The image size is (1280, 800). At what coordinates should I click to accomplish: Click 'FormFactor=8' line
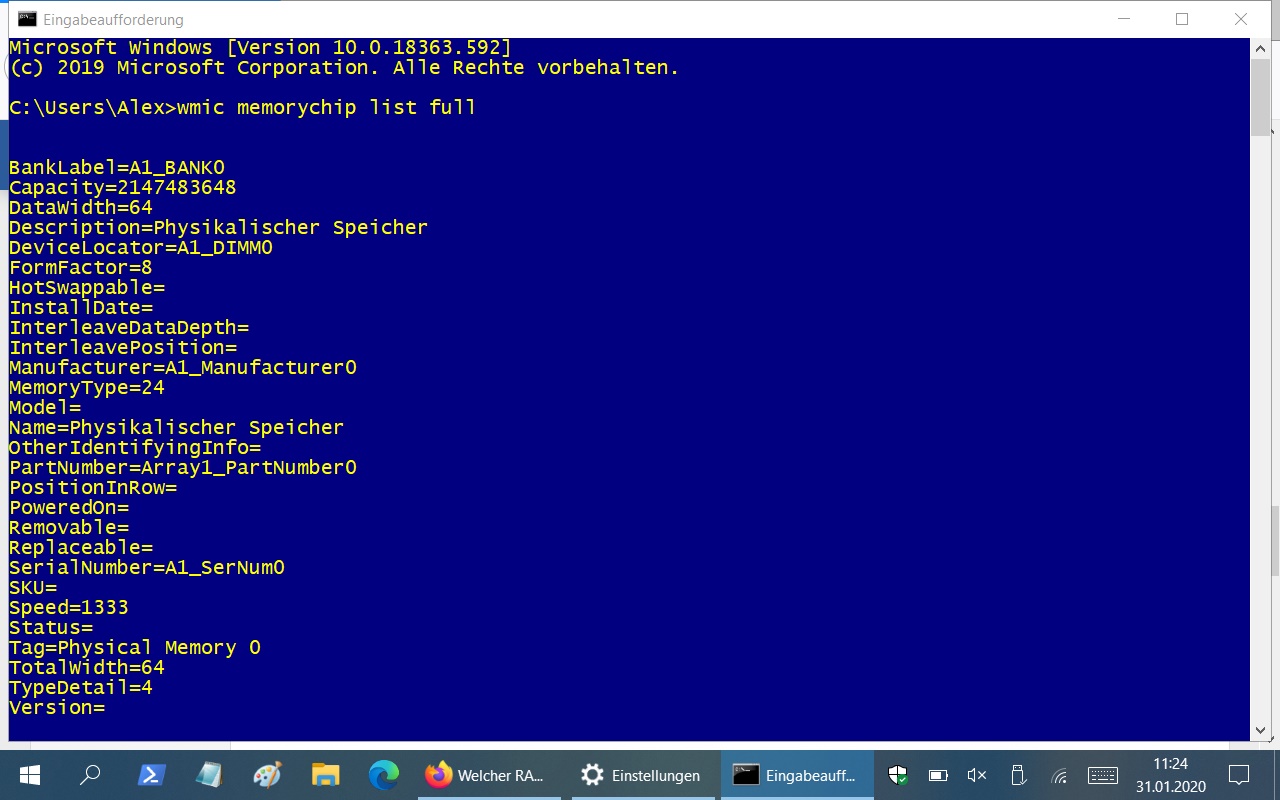[x=81, y=267]
